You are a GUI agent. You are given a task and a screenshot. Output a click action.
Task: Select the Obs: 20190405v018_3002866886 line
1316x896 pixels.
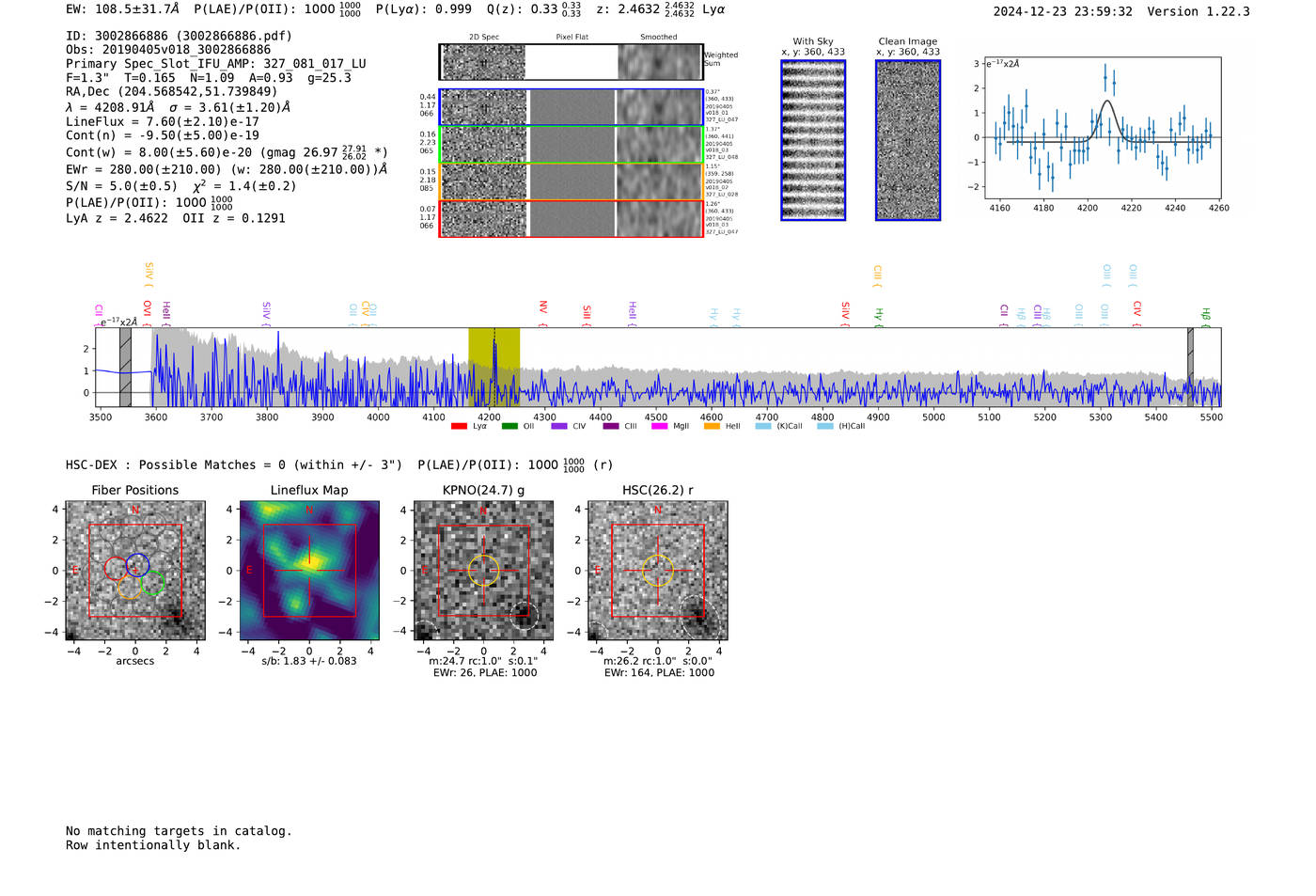tap(168, 50)
